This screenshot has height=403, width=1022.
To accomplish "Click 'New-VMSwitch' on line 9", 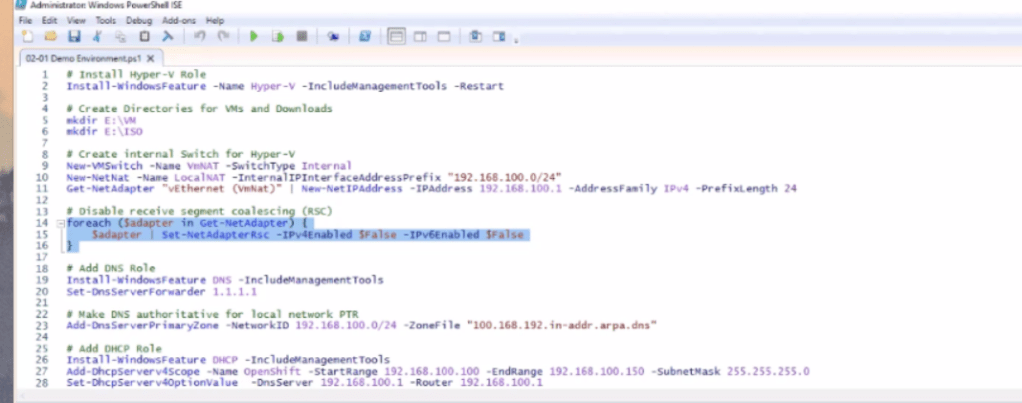I will (104, 166).
